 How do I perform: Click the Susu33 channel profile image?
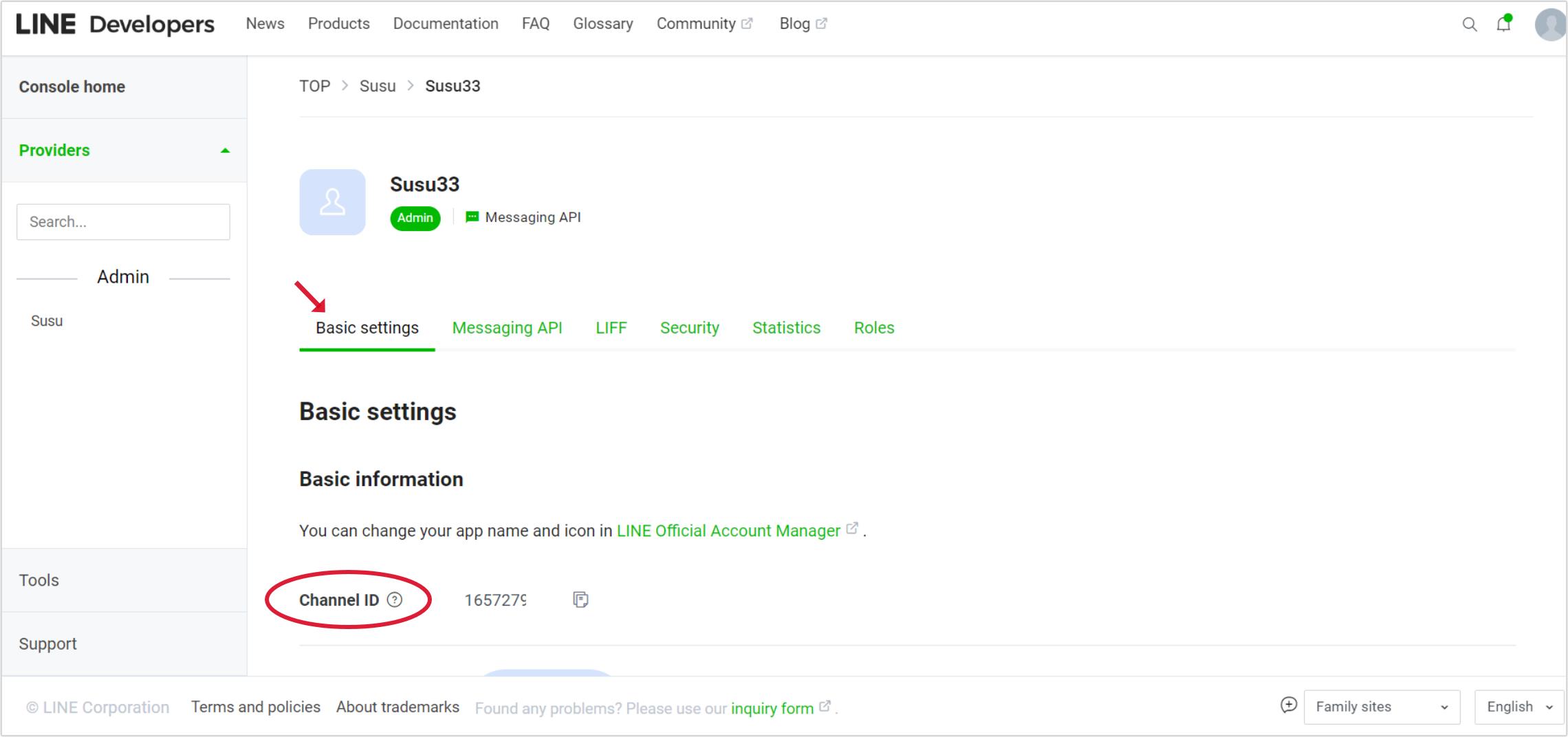coord(332,202)
